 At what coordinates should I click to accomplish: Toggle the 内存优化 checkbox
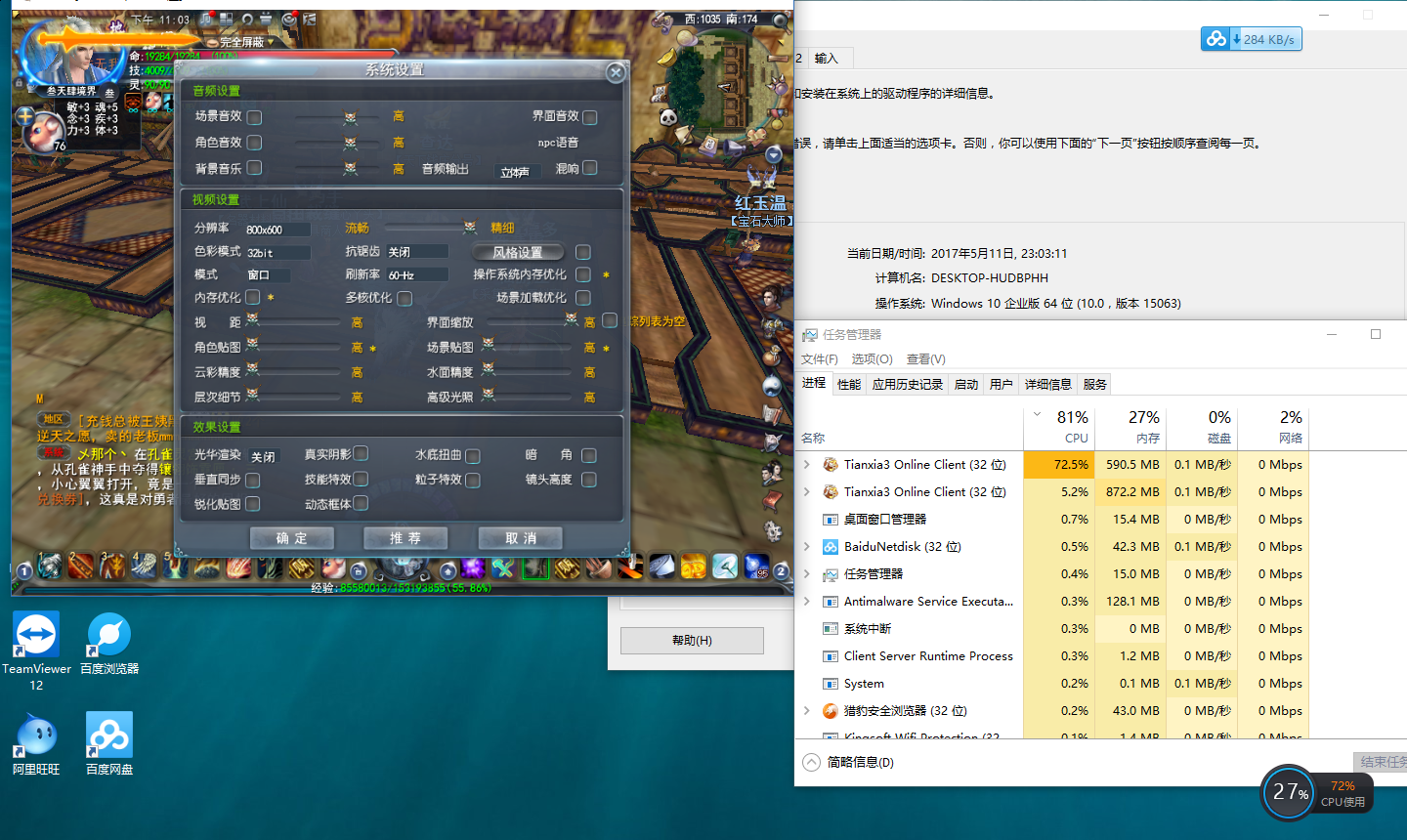point(252,297)
